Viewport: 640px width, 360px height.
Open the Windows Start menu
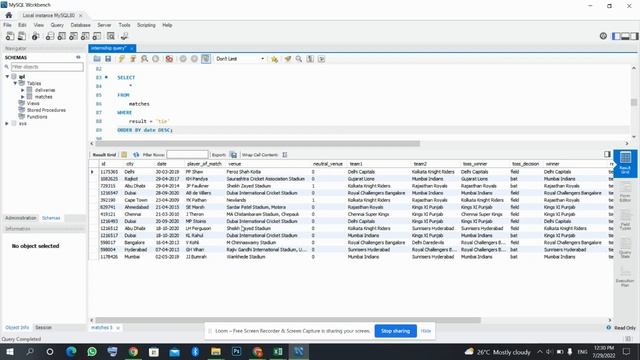[x=10, y=351]
